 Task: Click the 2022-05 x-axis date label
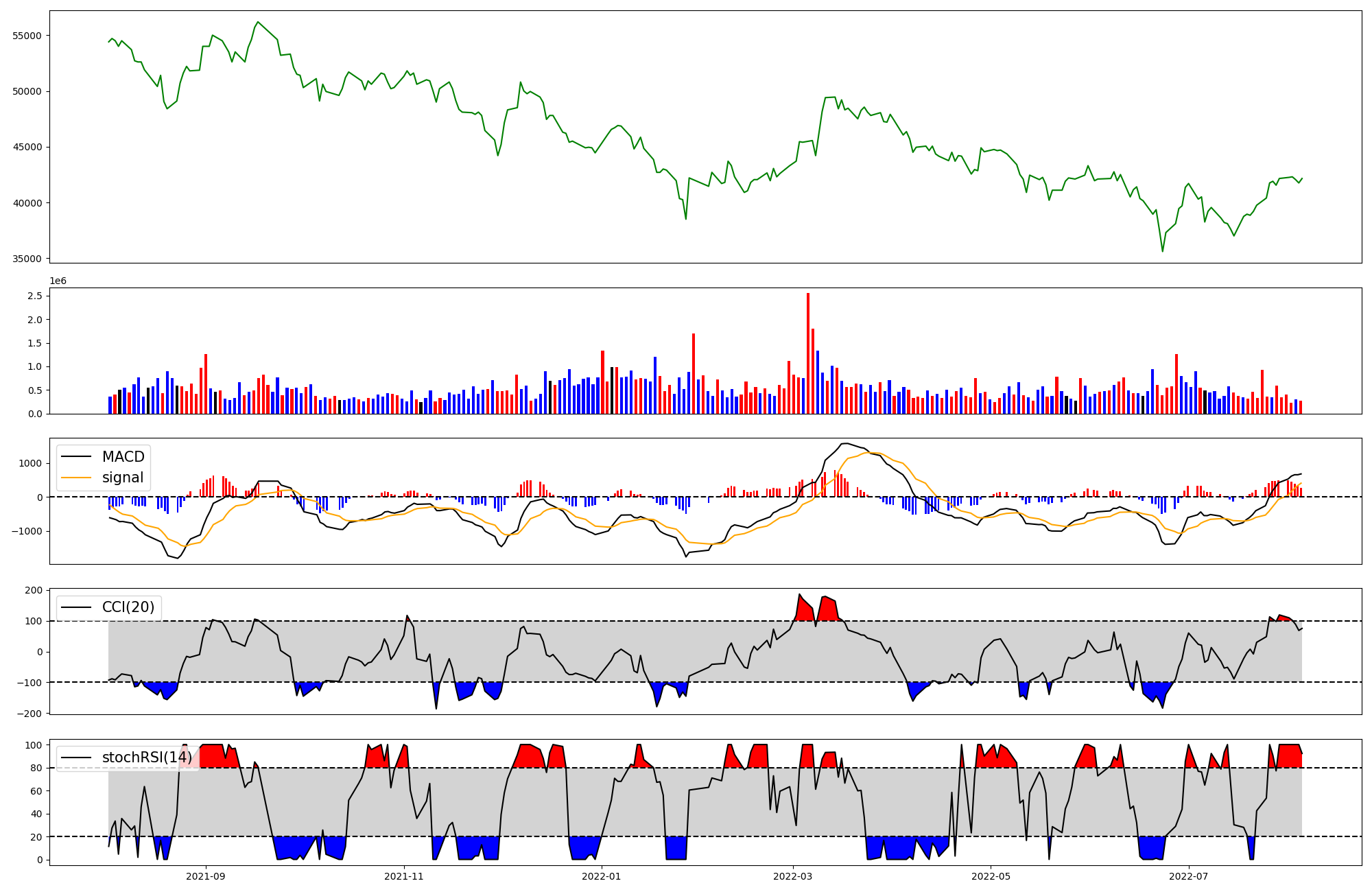pyautogui.click(x=991, y=876)
